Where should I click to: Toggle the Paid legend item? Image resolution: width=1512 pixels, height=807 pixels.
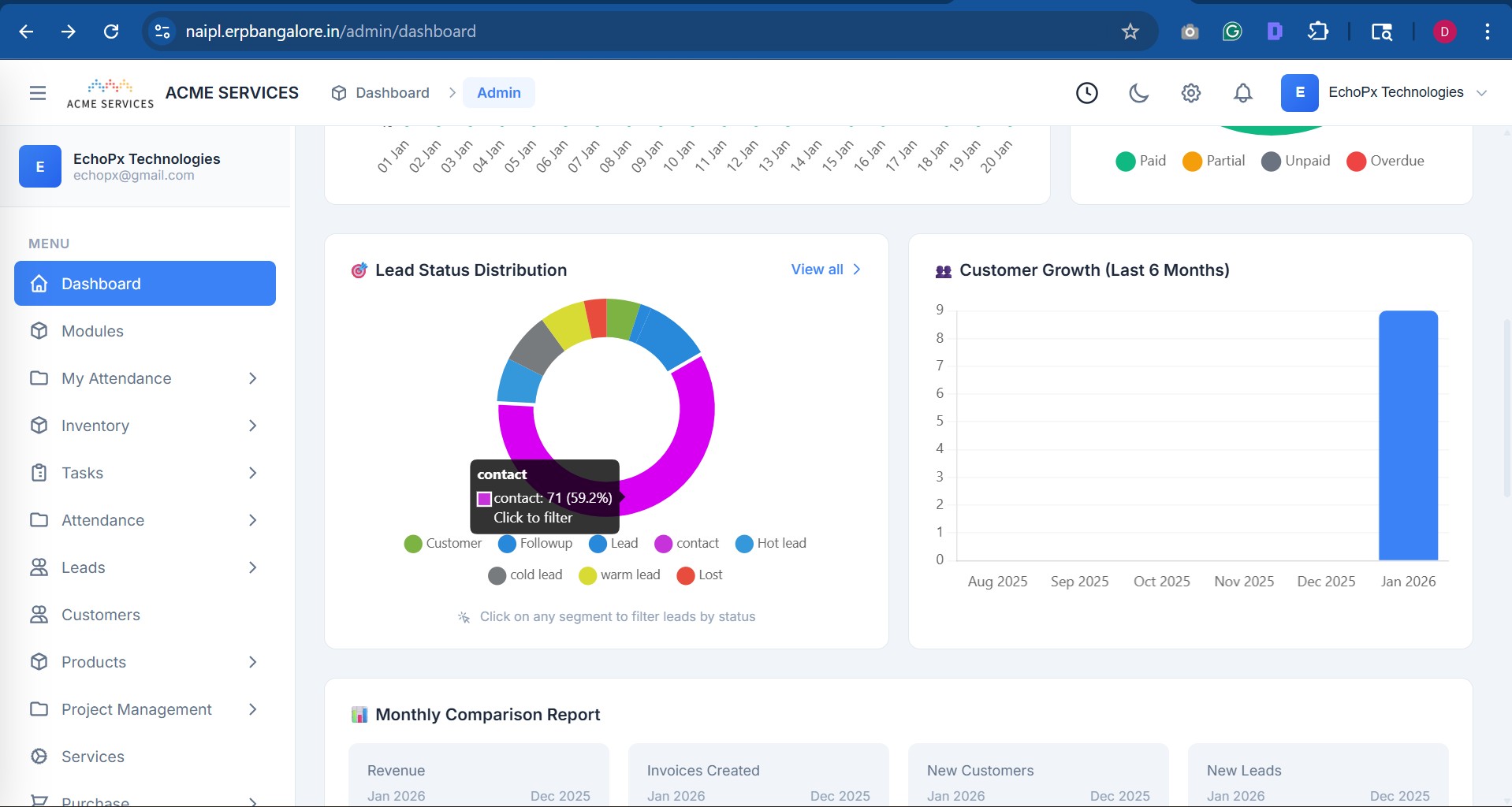(1141, 161)
